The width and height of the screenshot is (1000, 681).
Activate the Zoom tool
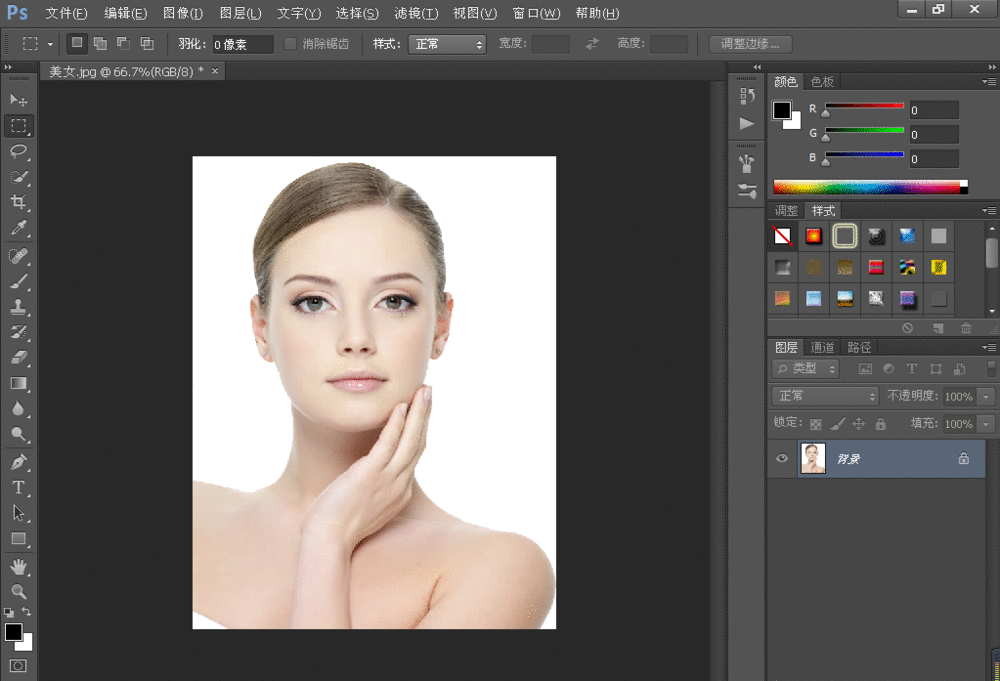[x=19, y=591]
